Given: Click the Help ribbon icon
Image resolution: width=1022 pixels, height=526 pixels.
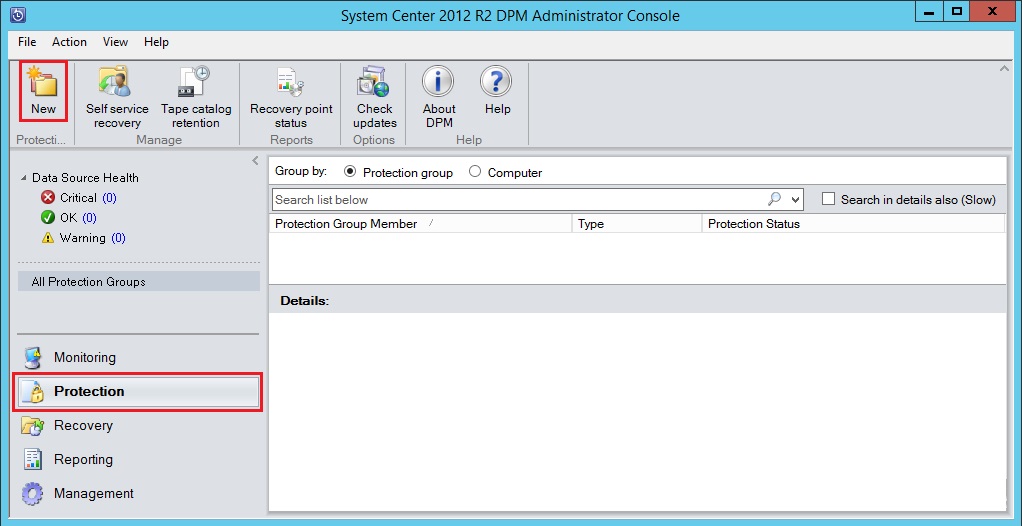Looking at the screenshot, I should 497,90.
